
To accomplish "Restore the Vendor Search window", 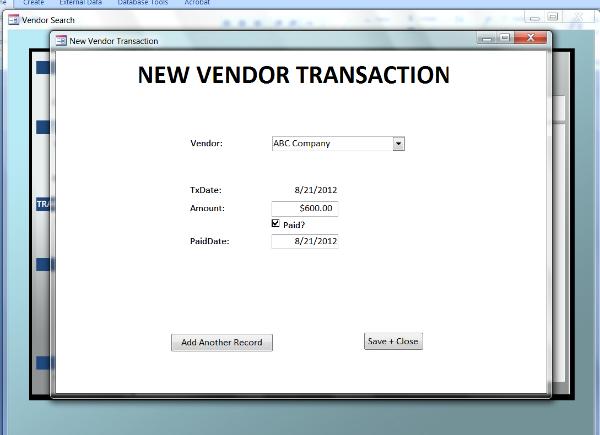I will pos(553,17).
